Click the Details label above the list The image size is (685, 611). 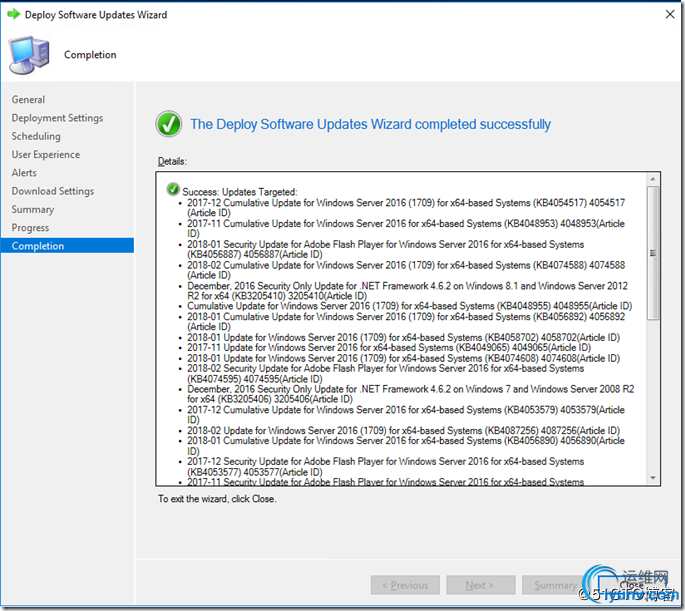pos(172,161)
